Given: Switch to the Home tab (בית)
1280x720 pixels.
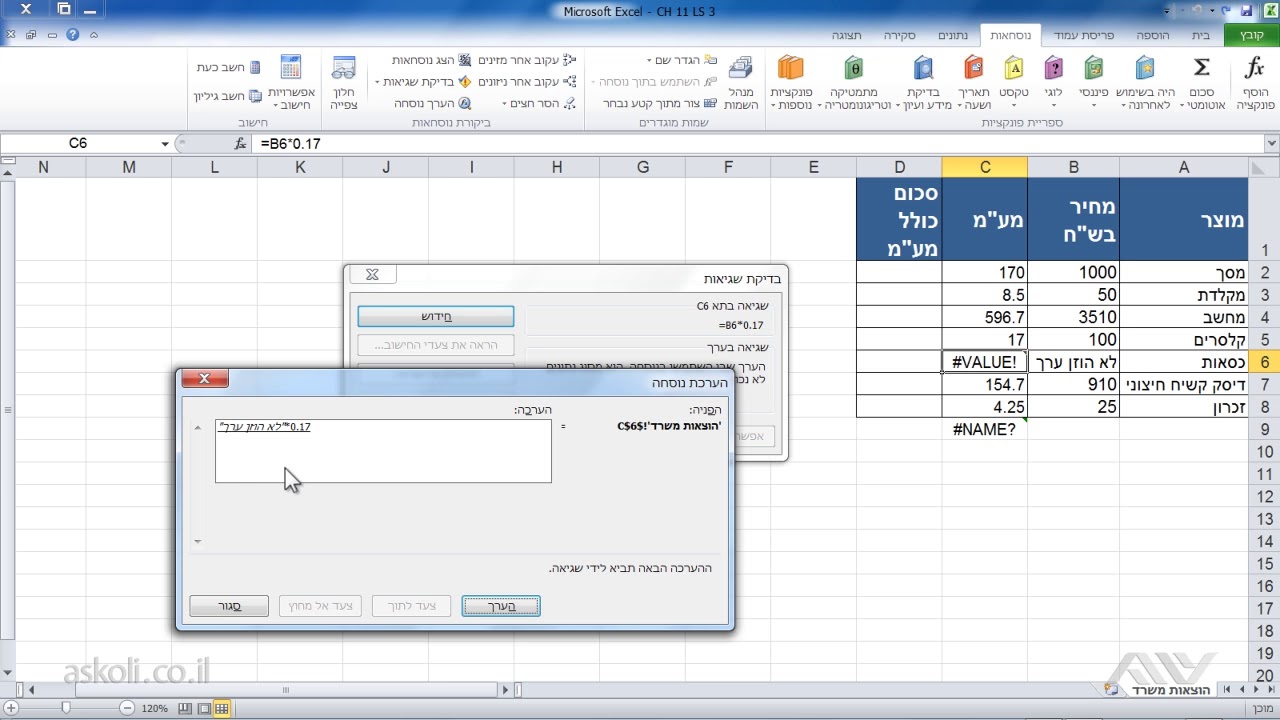Looking at the screenshot, I should (1201, 35).
